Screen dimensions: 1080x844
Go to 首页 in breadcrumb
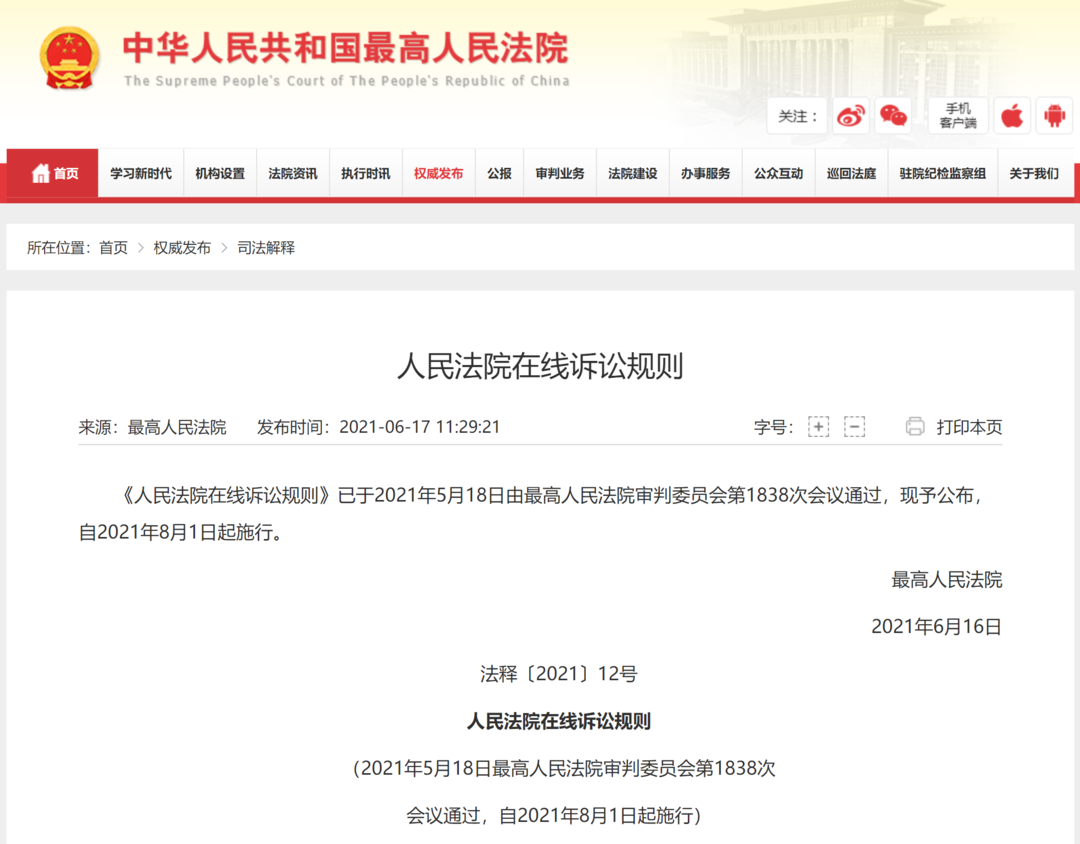click(x=114, y=248)
